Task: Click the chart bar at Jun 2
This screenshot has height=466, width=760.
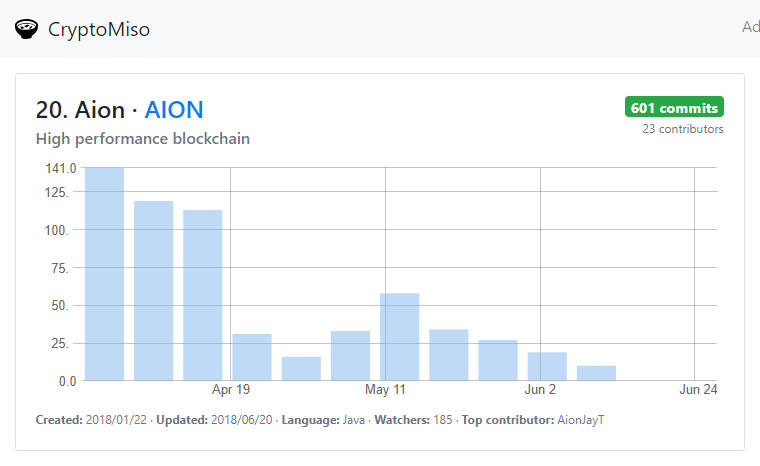Action: (x=547, y=366)
